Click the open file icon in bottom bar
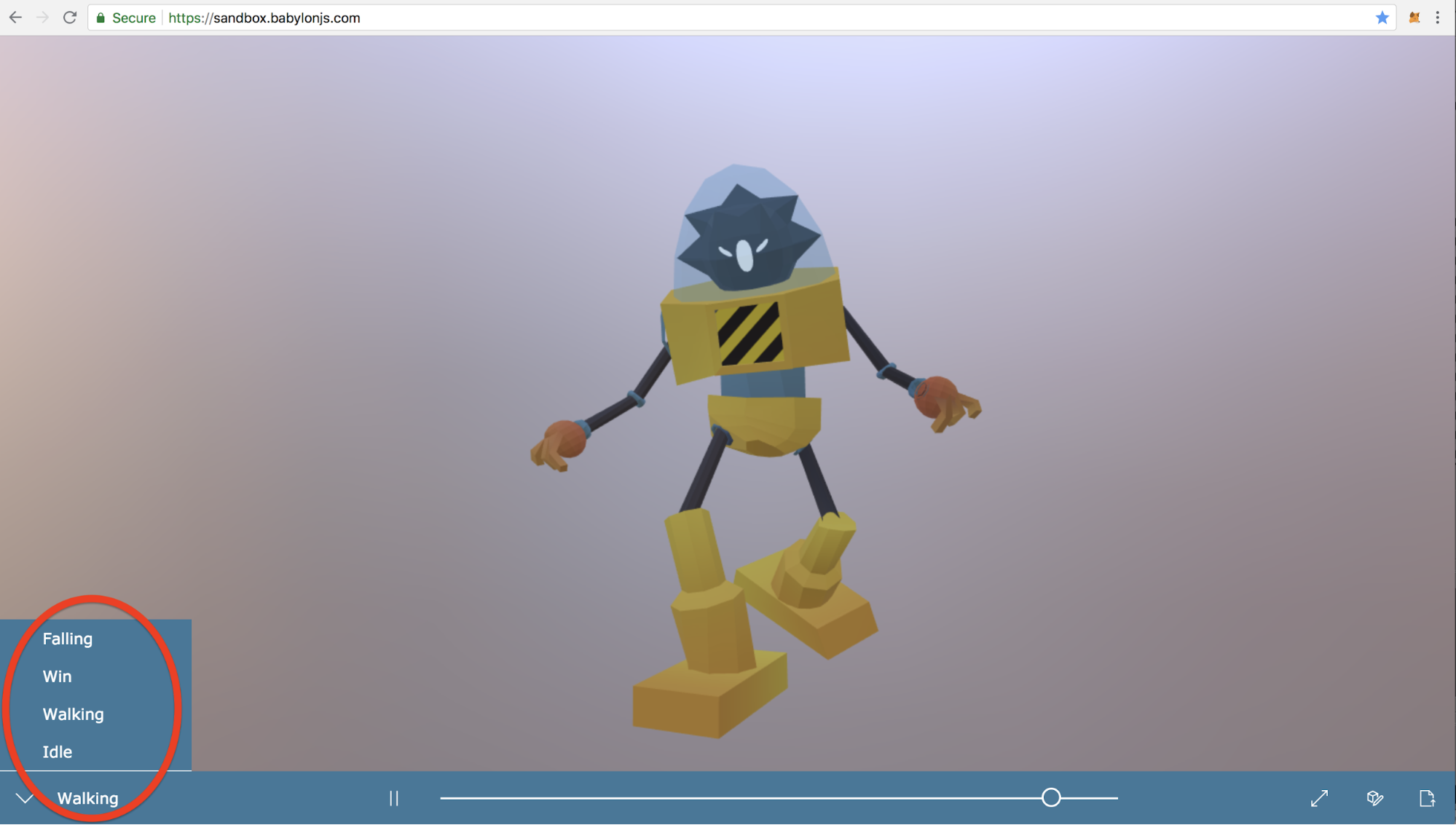 point(1427,798)
